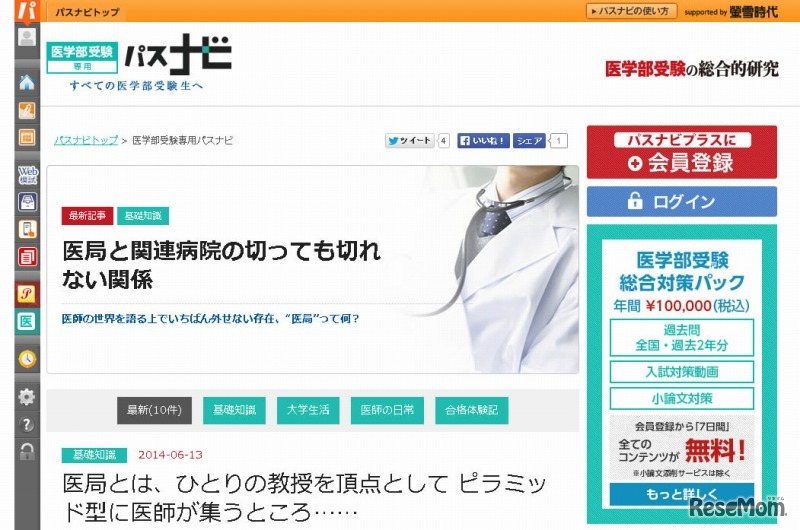Click the yellow P icon in sidebar
Image resolution: width=800 pixels, height=530 pixels.
click(27, 294)
